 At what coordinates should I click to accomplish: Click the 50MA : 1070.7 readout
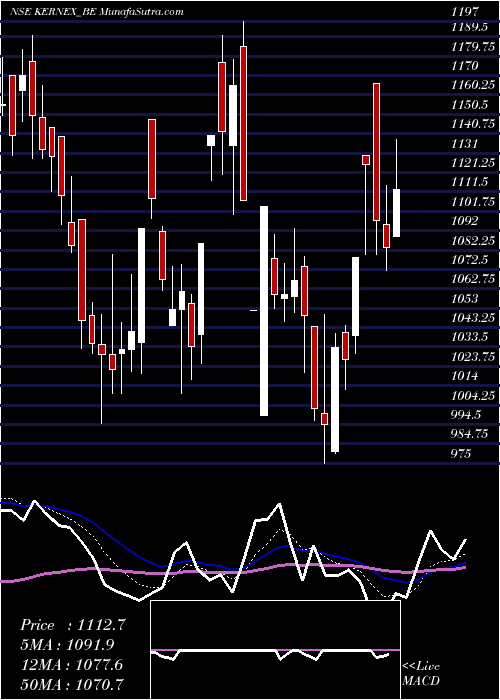click(x=72, y=684)
